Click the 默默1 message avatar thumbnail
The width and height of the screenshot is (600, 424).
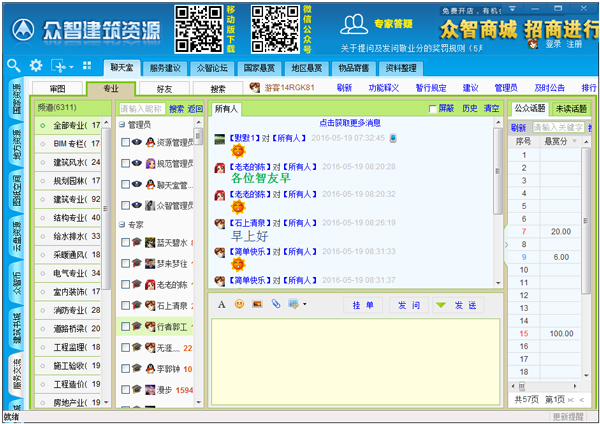point(220,139)
